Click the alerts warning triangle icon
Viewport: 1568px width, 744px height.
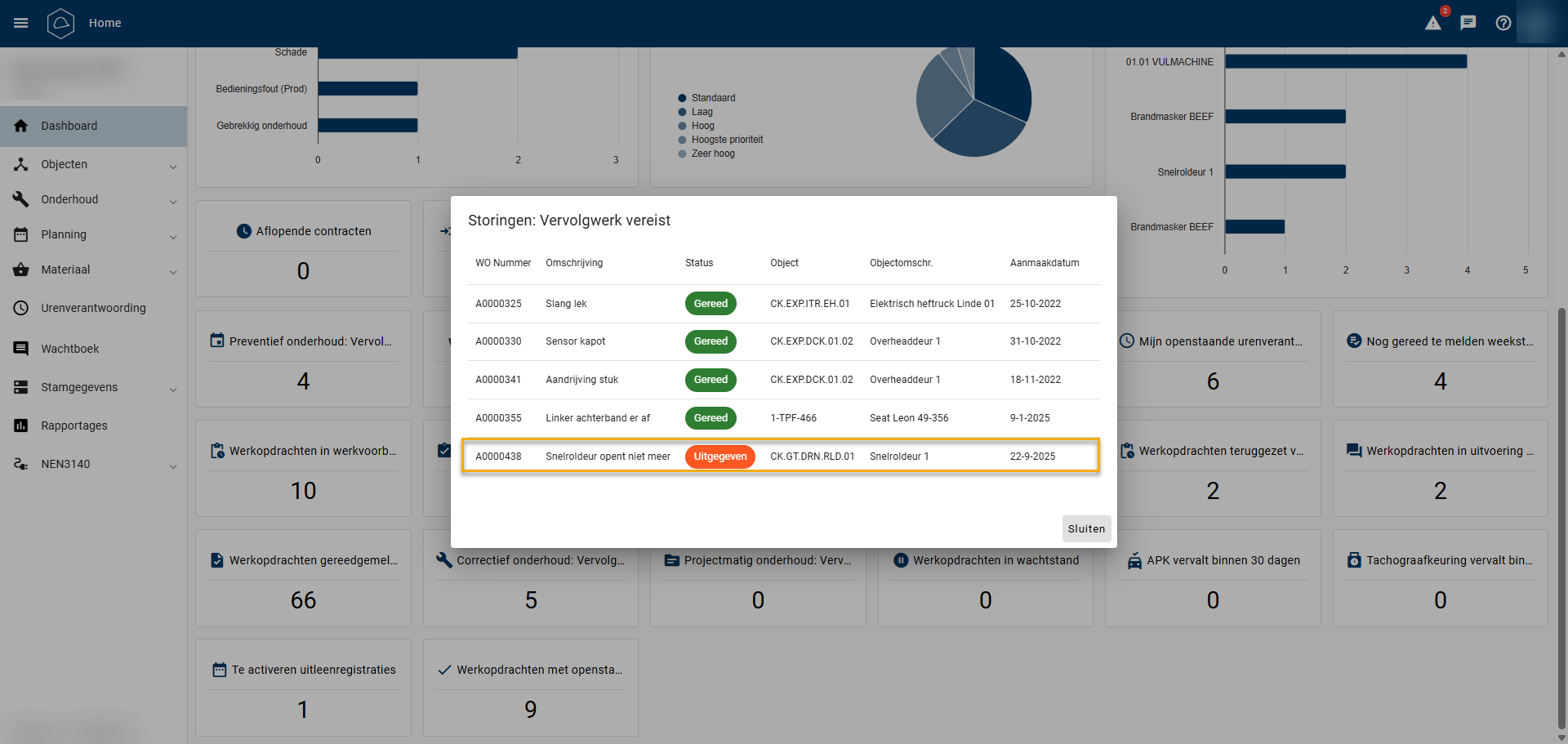click(1433, 23)
